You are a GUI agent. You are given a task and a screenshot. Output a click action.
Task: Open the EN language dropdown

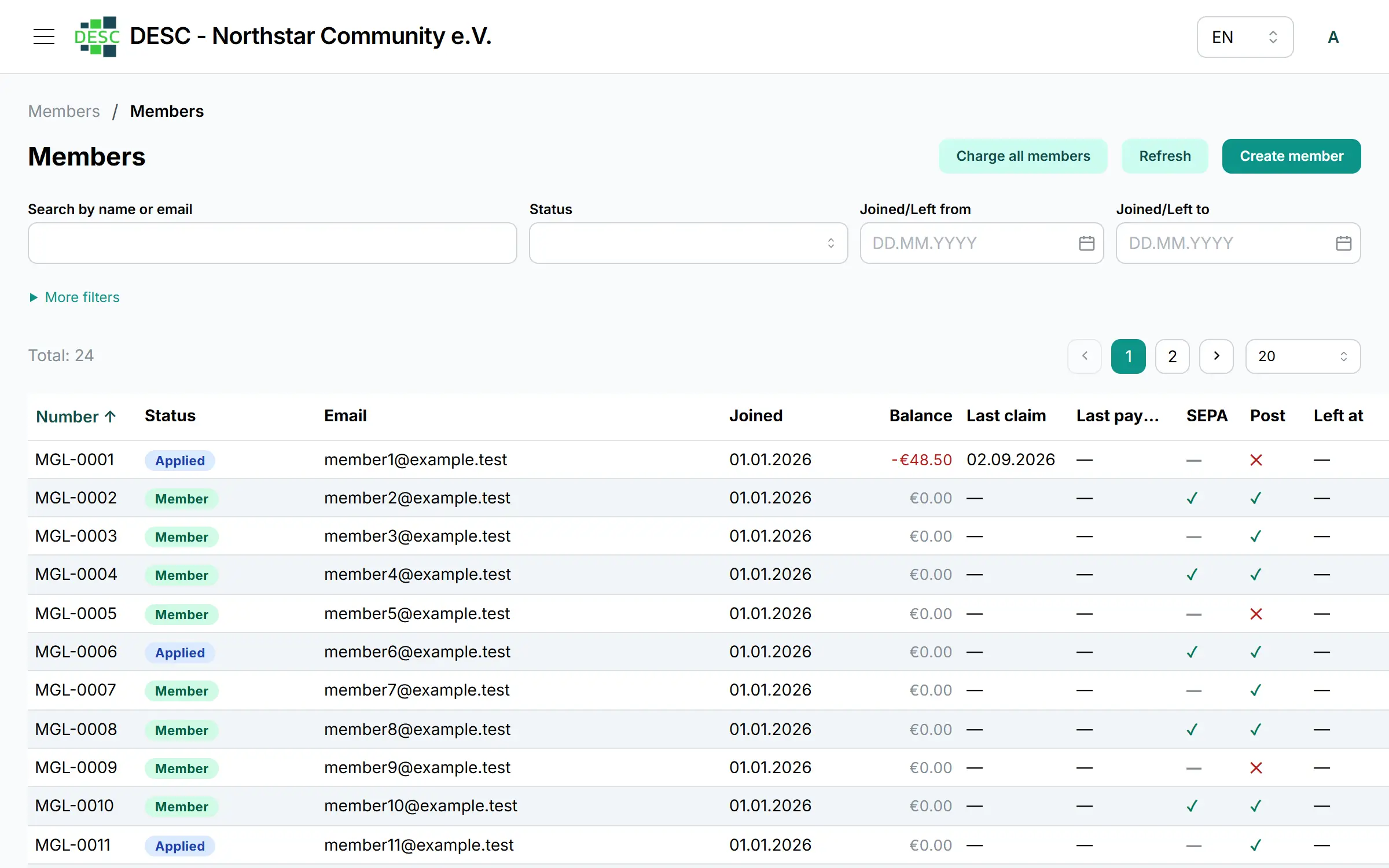click(1245, 37)
